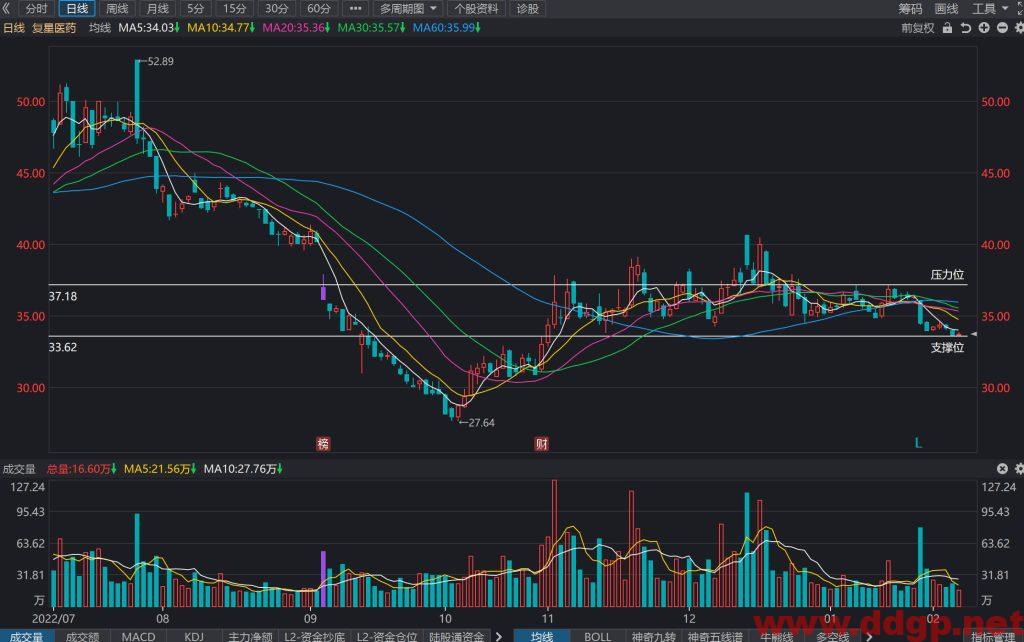
Task: Select the 多空线 indicator tab
Action: 833,636
